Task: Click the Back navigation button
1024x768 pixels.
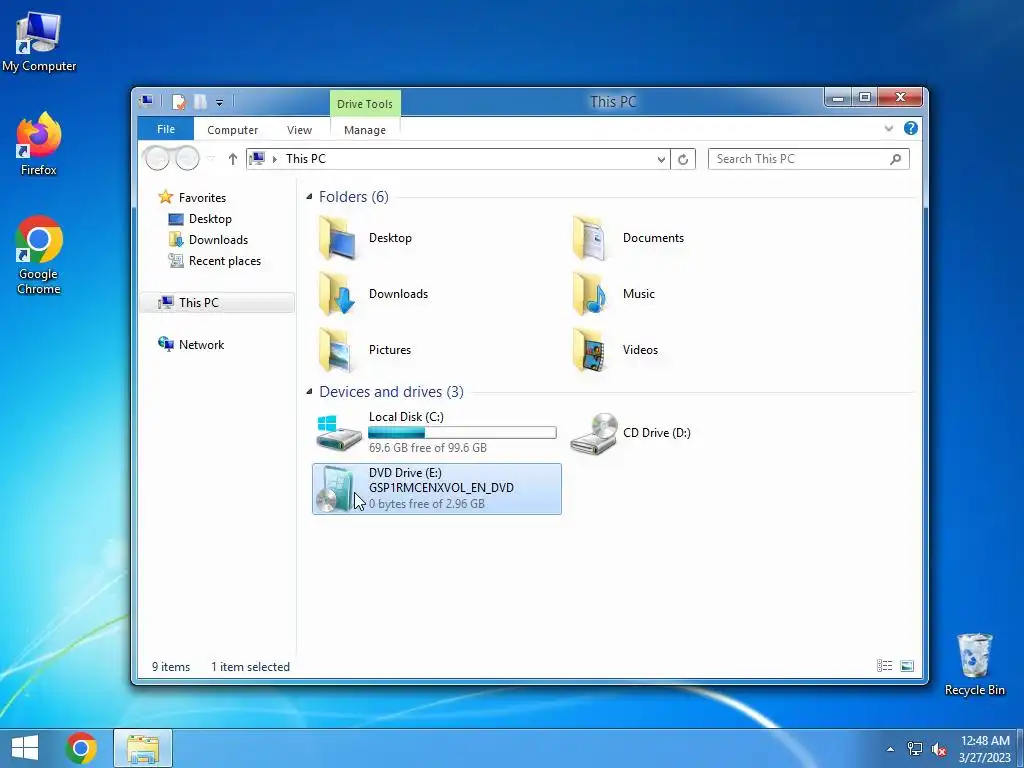Action: click(157, 158)
